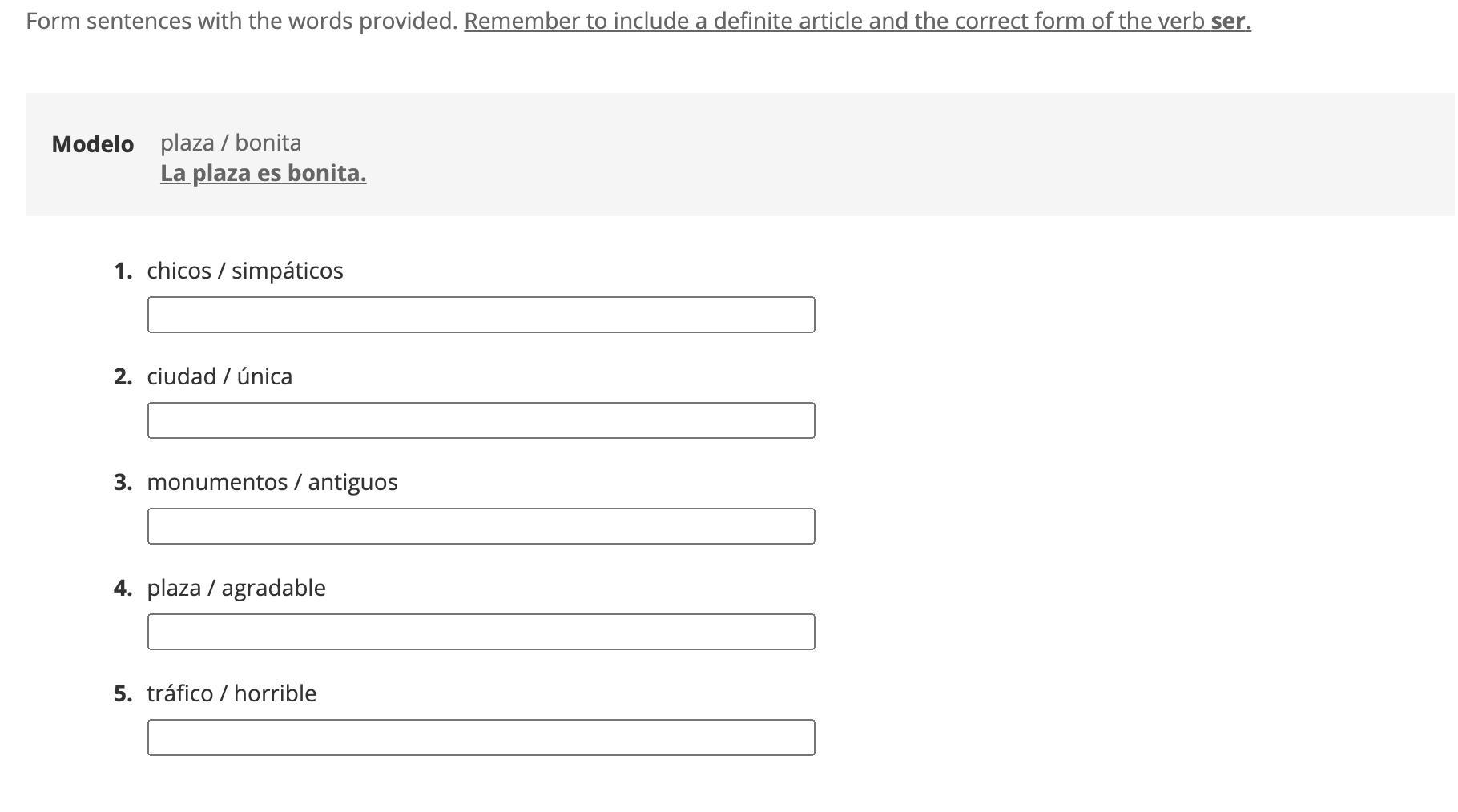Image resolution: width=1458 pixels, height=812 pixels.
Task: Click the prompt text tráfico / horrible
Action: [232, 693]
